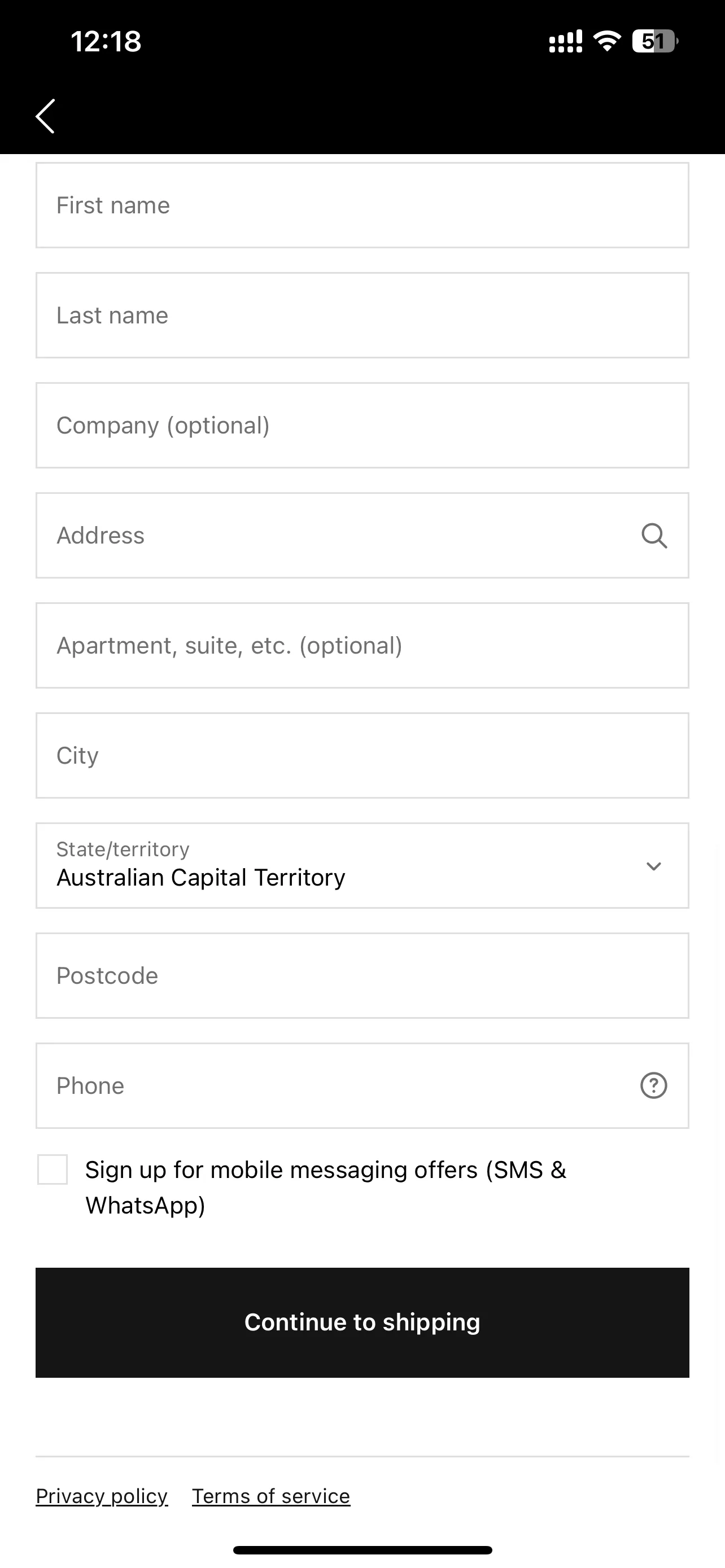Open the Privacy policy link

coord(102,1496)
